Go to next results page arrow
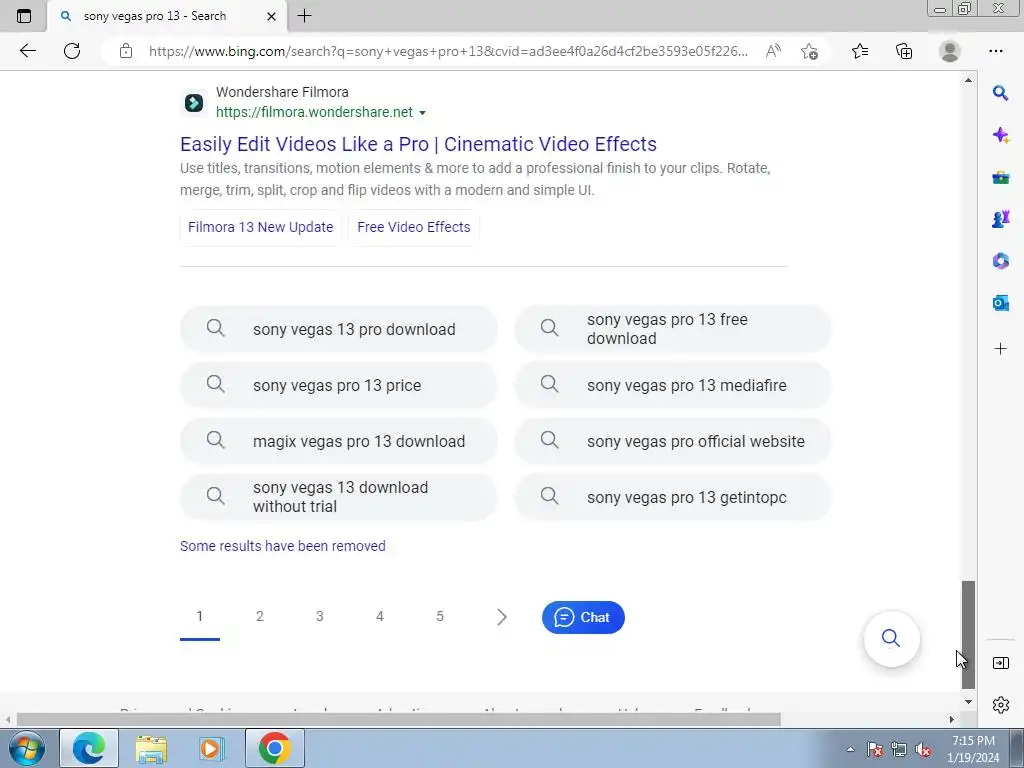The width and height of the screenshot is (1024, 768). (x=502, y=617)
